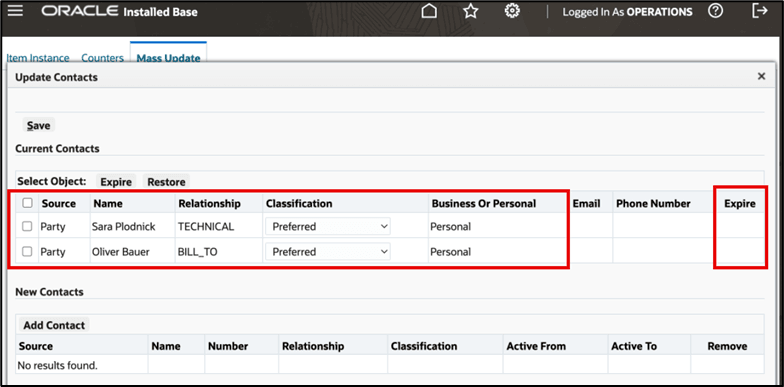Open Classification dropdown for Sara Plodnick

[x=328, y=226]
